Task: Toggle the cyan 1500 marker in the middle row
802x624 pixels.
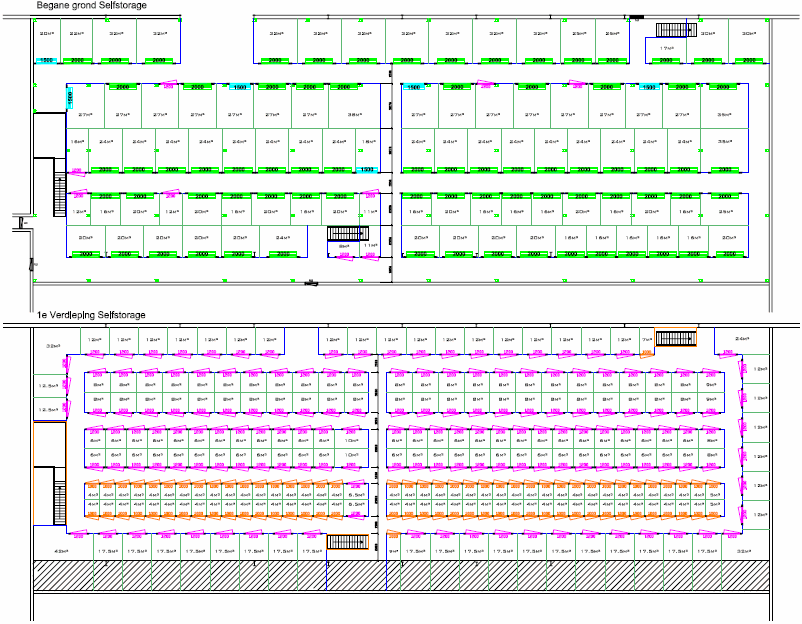Action: 365,170
